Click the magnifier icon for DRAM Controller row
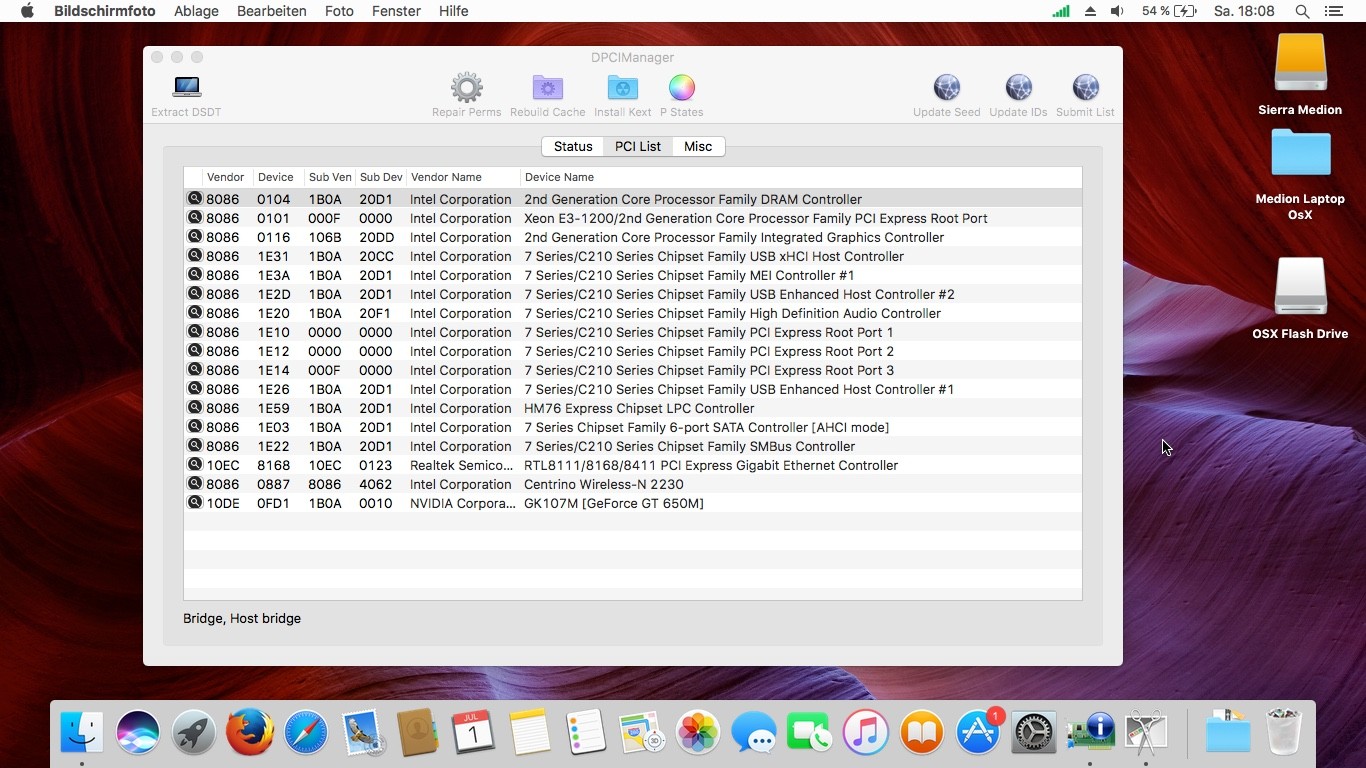The width and height of the screenshot is (1366, 768). (x=195, y=199)
